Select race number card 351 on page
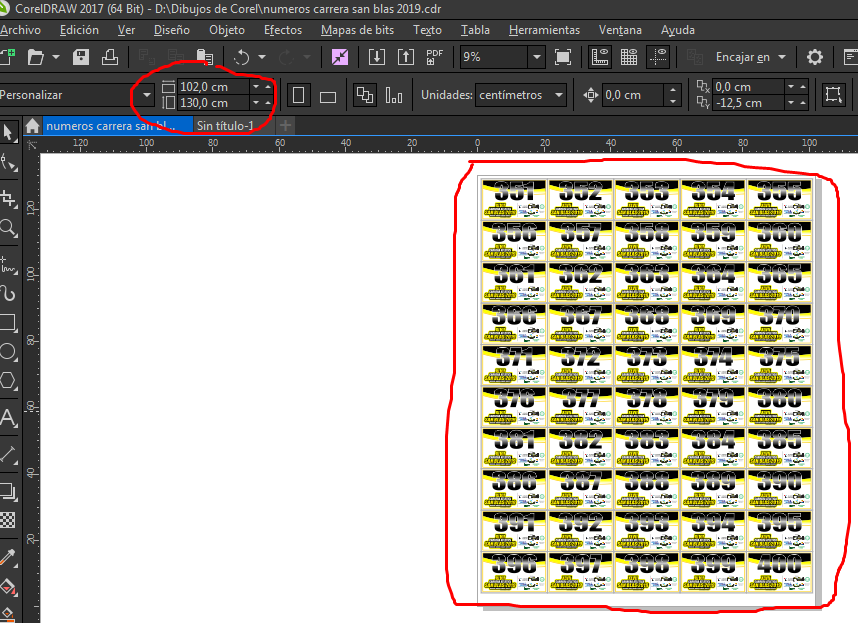 pos(514,199)
